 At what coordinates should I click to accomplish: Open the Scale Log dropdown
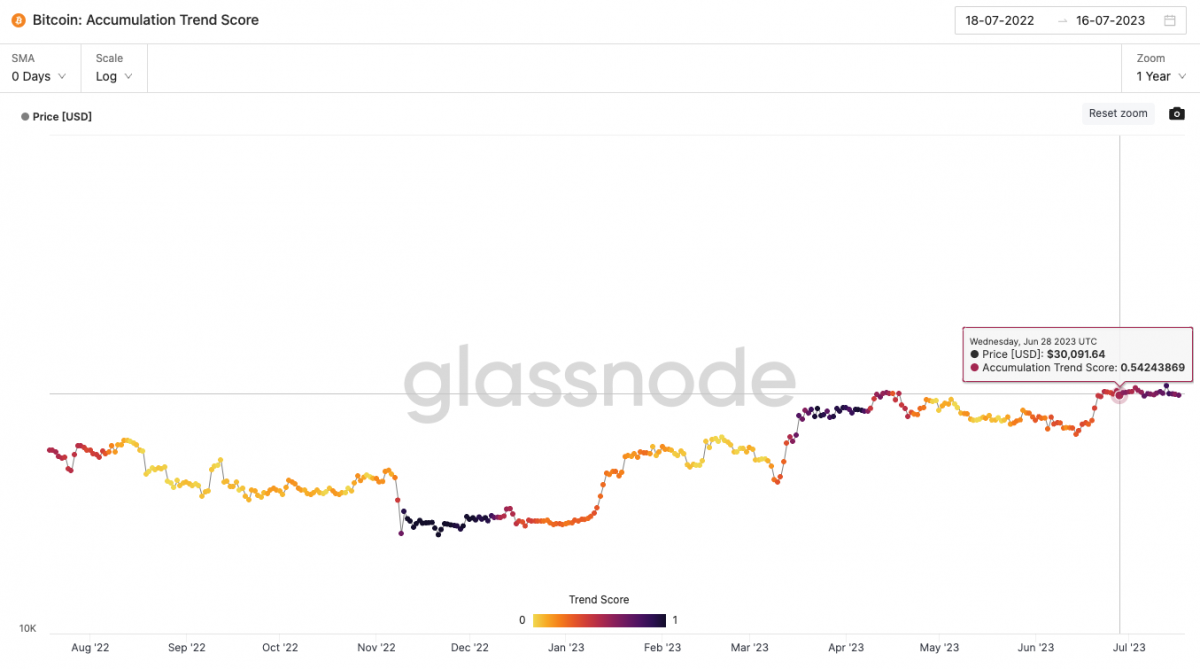coord(115,68)
